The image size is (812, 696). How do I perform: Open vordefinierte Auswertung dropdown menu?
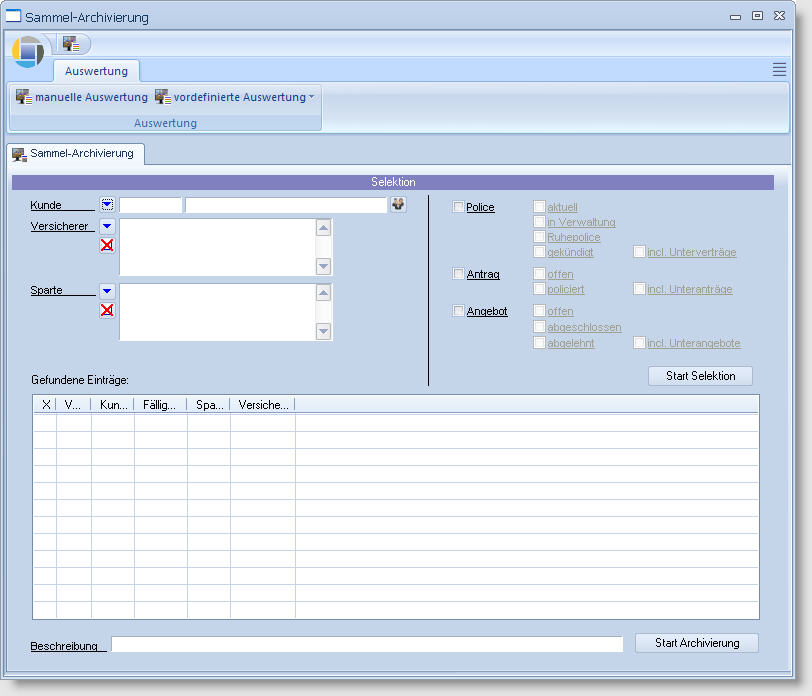coord(311,97)
